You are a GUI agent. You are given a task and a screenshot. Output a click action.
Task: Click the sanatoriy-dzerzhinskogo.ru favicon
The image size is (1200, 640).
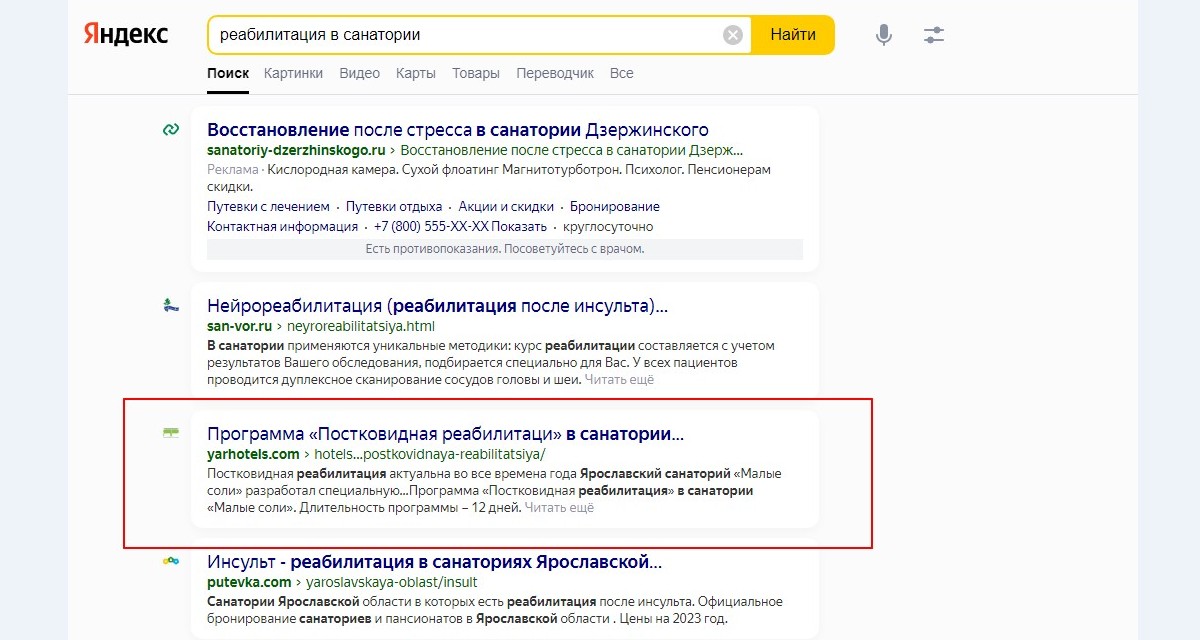(x=171, y=129)
